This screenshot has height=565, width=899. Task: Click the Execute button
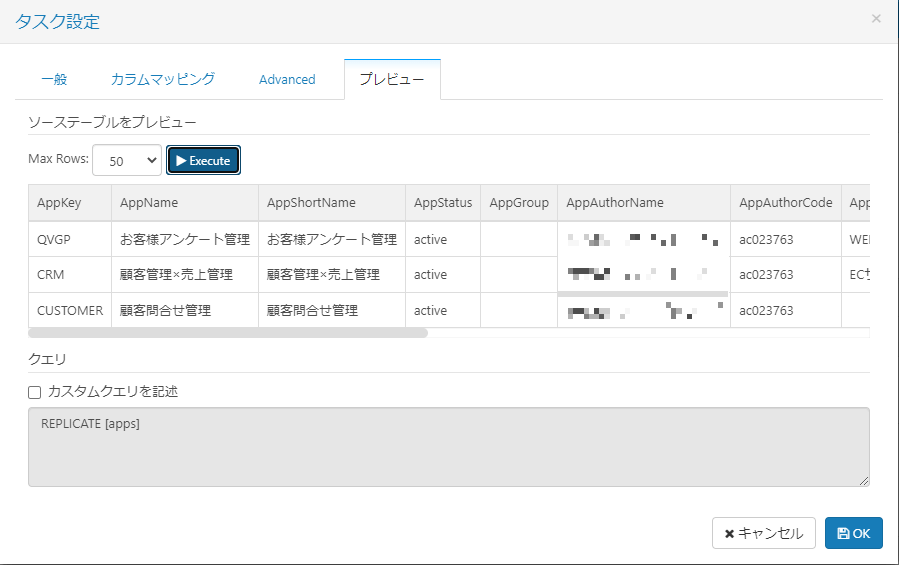(203, 160)
